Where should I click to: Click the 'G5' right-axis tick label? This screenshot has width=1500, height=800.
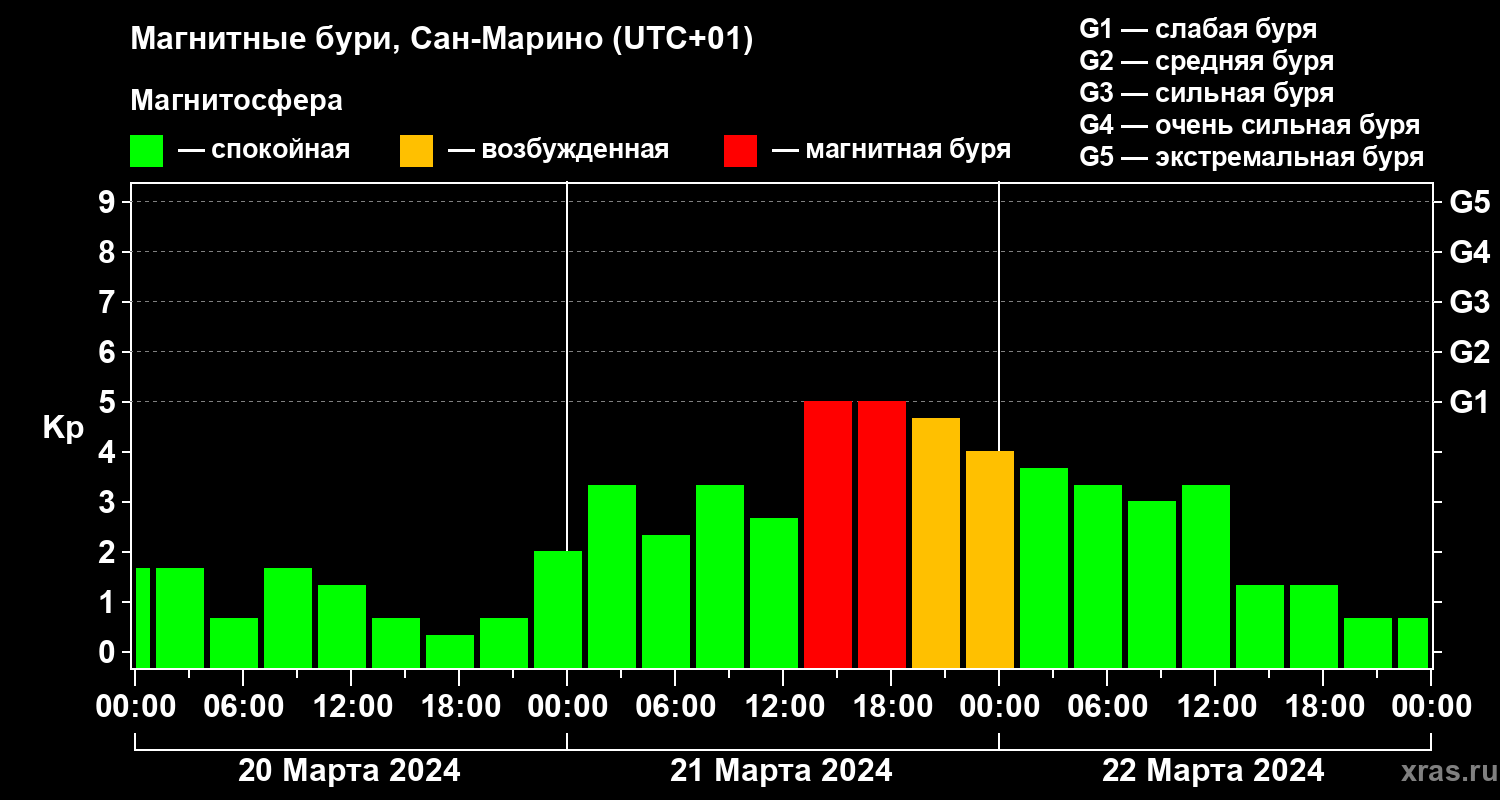[1469, 202]
